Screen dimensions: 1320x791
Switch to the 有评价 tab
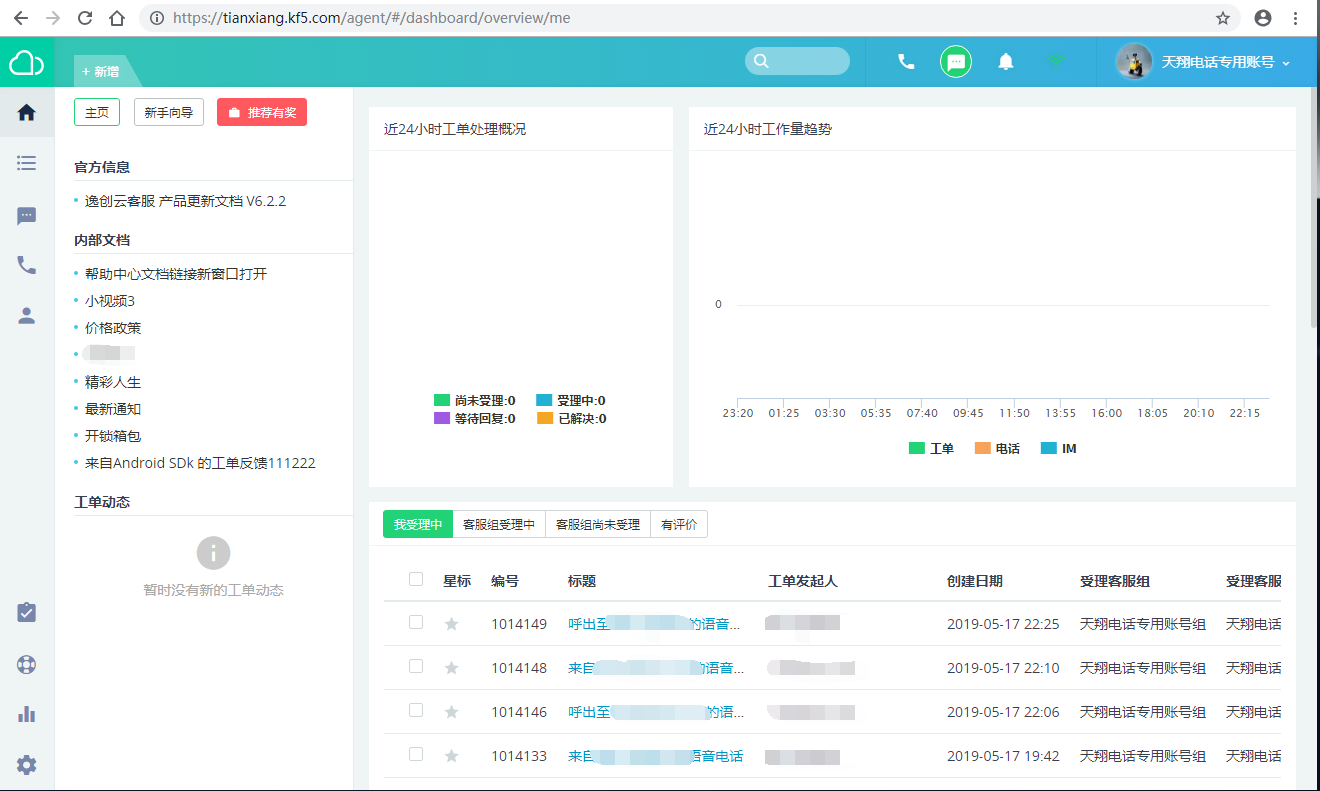pos(679,524)
